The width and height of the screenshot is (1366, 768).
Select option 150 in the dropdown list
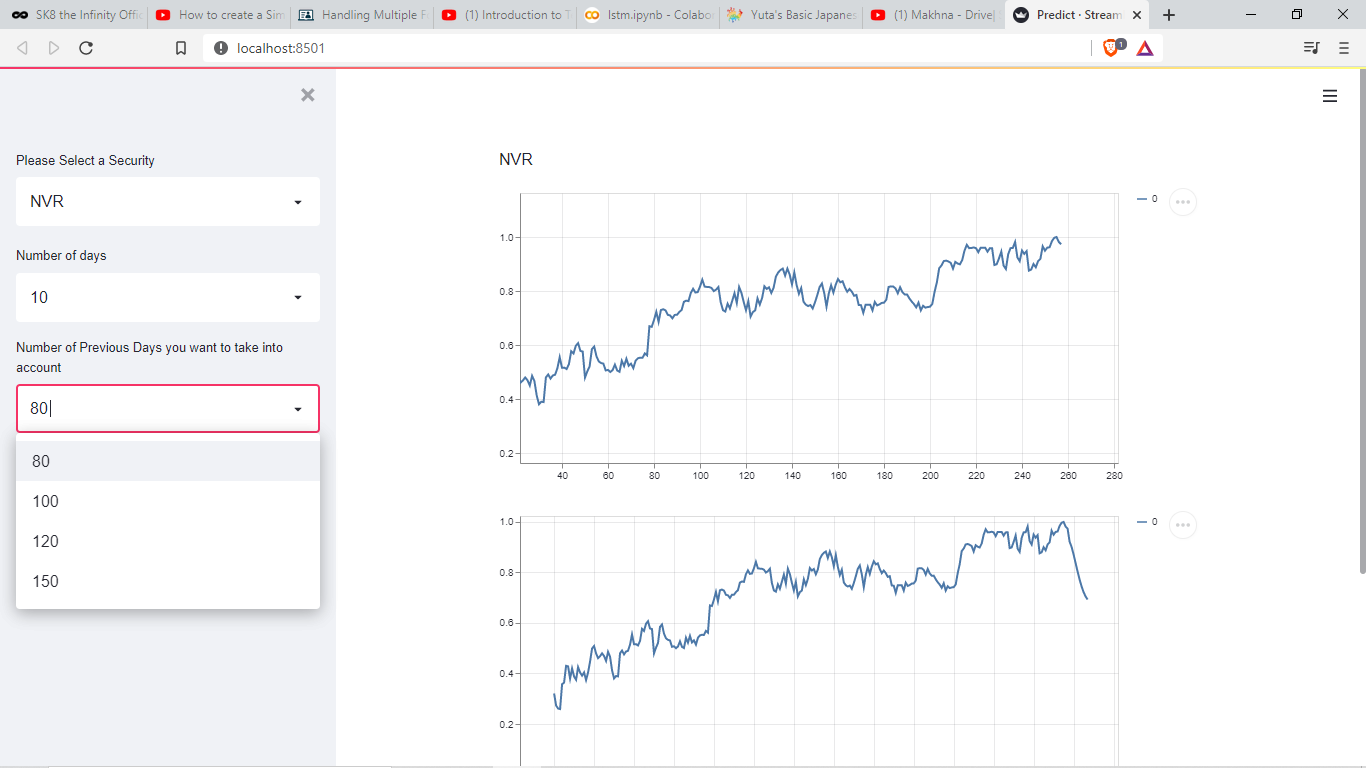coord(168,581)
